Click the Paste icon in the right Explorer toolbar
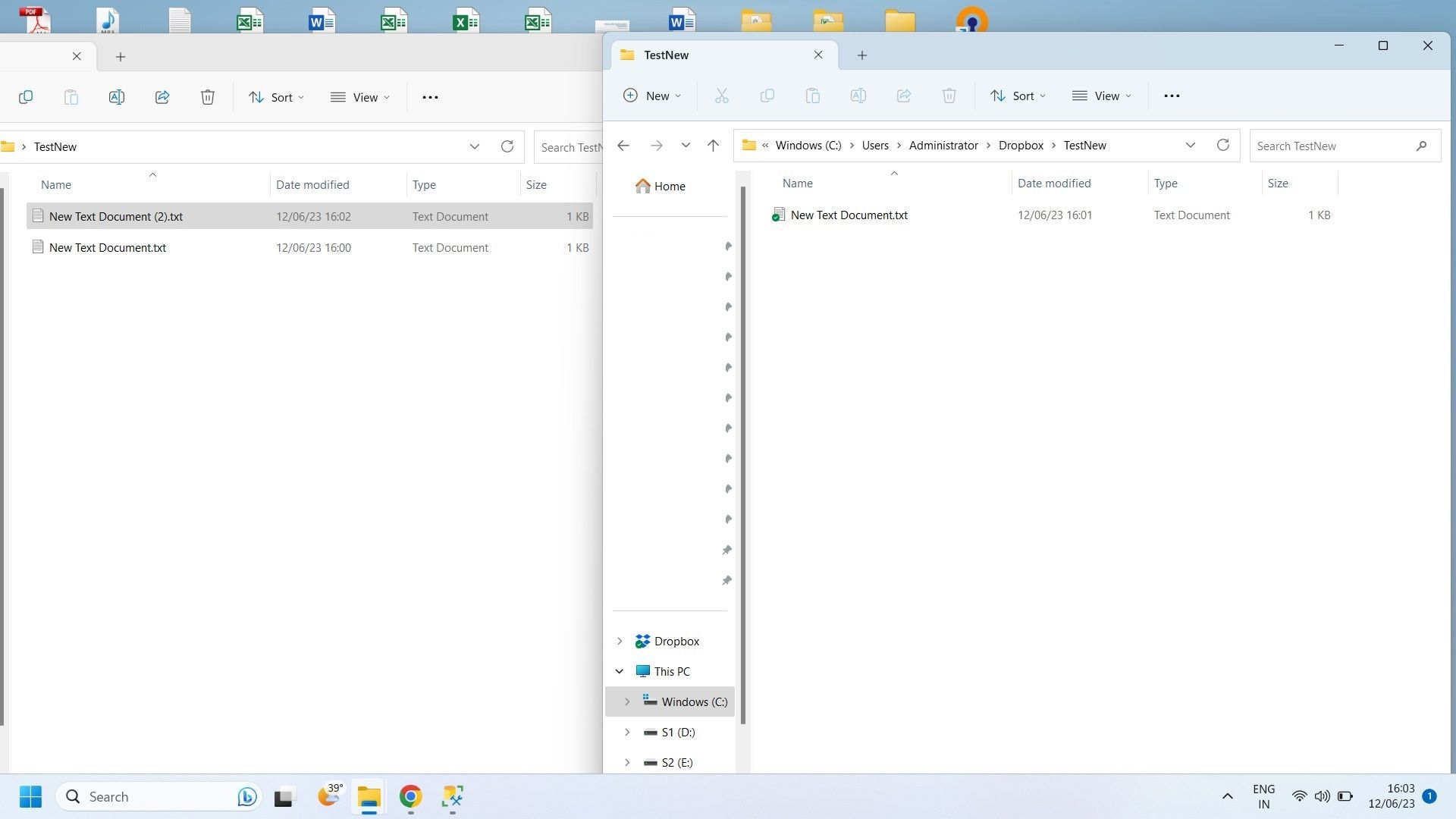Screen dimensions: 1456x819 click(x=813, y=96)
